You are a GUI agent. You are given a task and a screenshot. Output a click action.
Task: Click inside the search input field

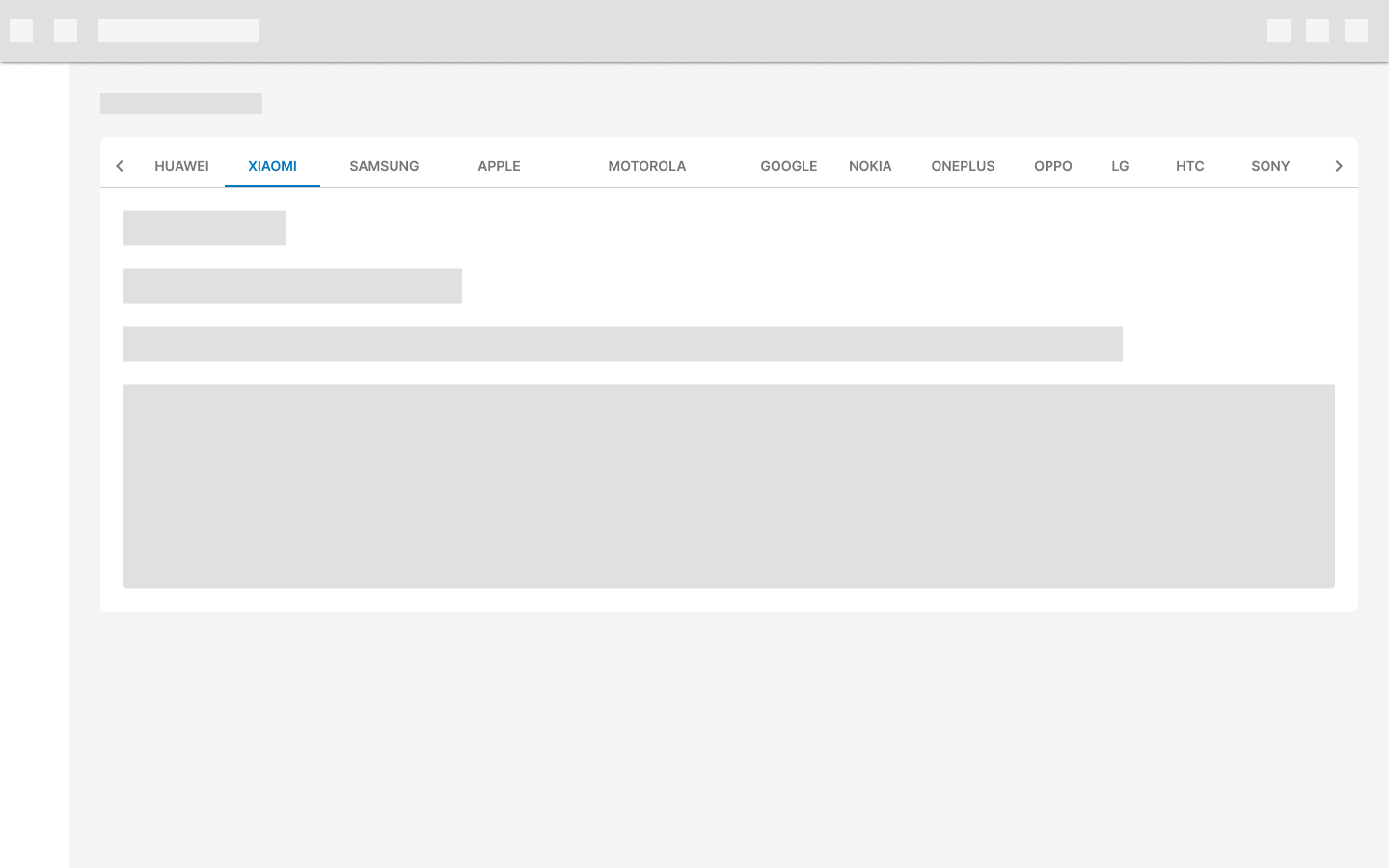click(x=178, y=31)
